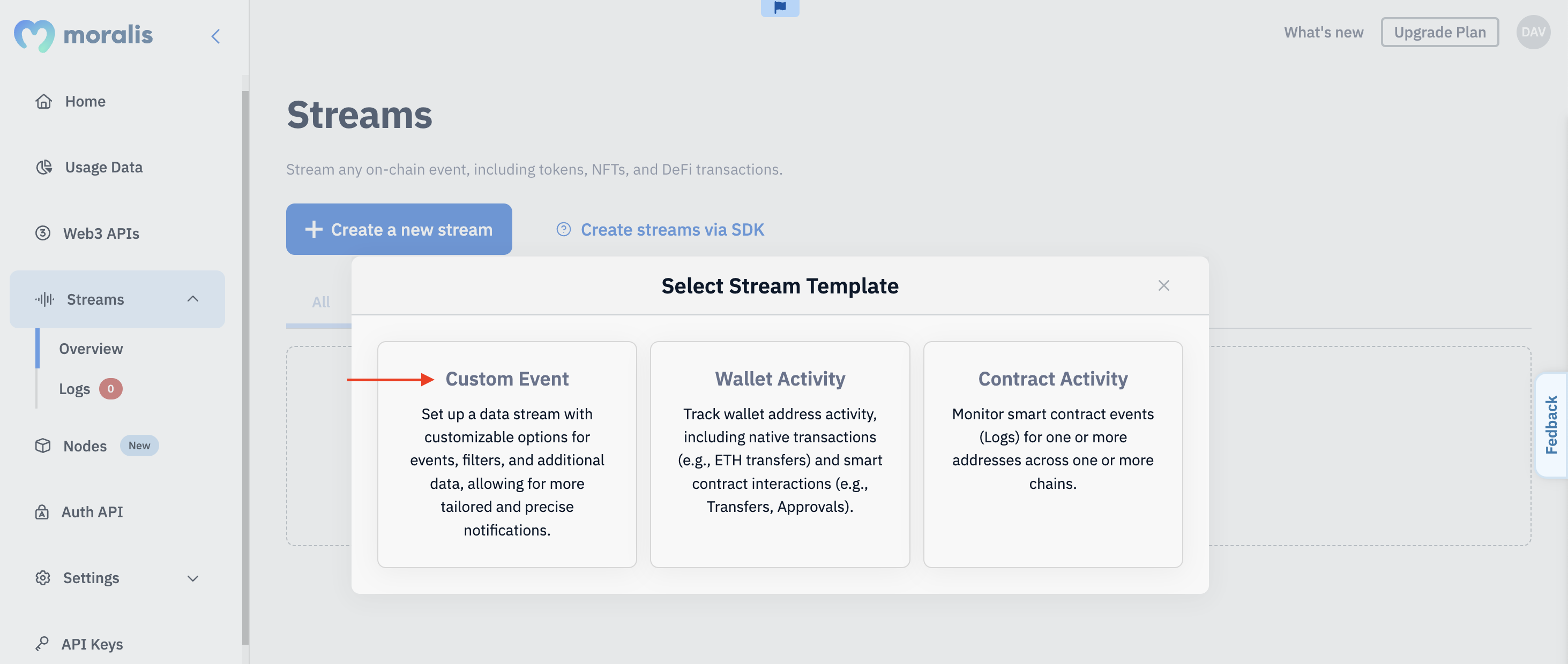
Task: Click the What's new link
Action: [1323, 32]
